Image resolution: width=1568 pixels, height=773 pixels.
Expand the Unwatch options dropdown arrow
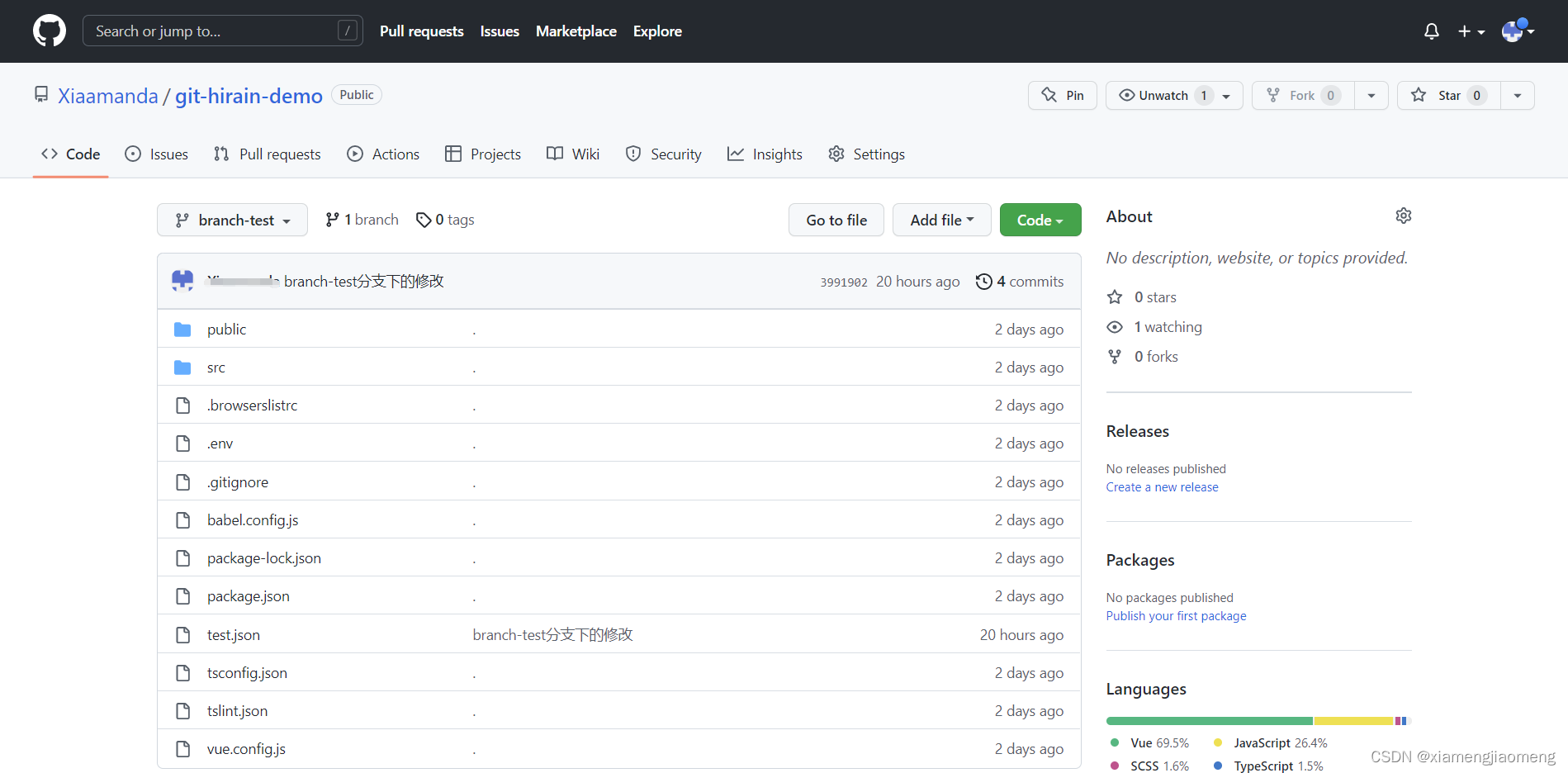point(1227,96)
